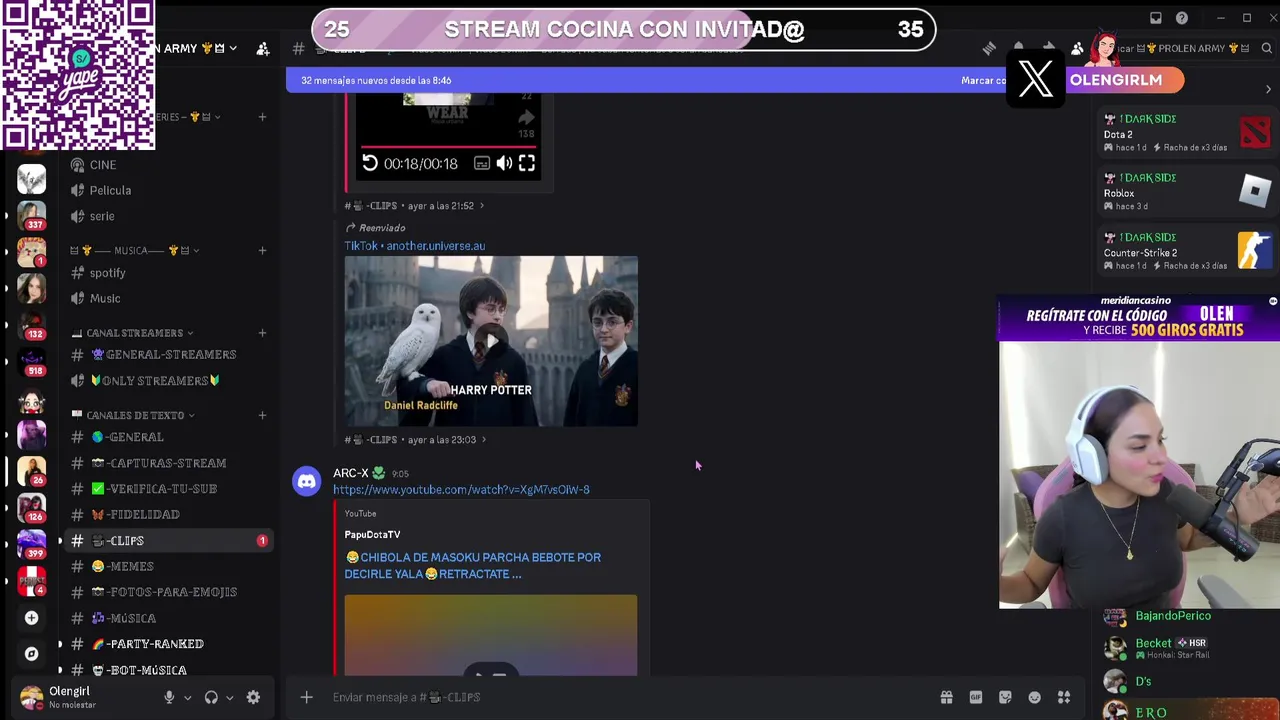Expand thread arrow beside -CLIPS channel
The image size is (1280, 720).
point(60,541)
